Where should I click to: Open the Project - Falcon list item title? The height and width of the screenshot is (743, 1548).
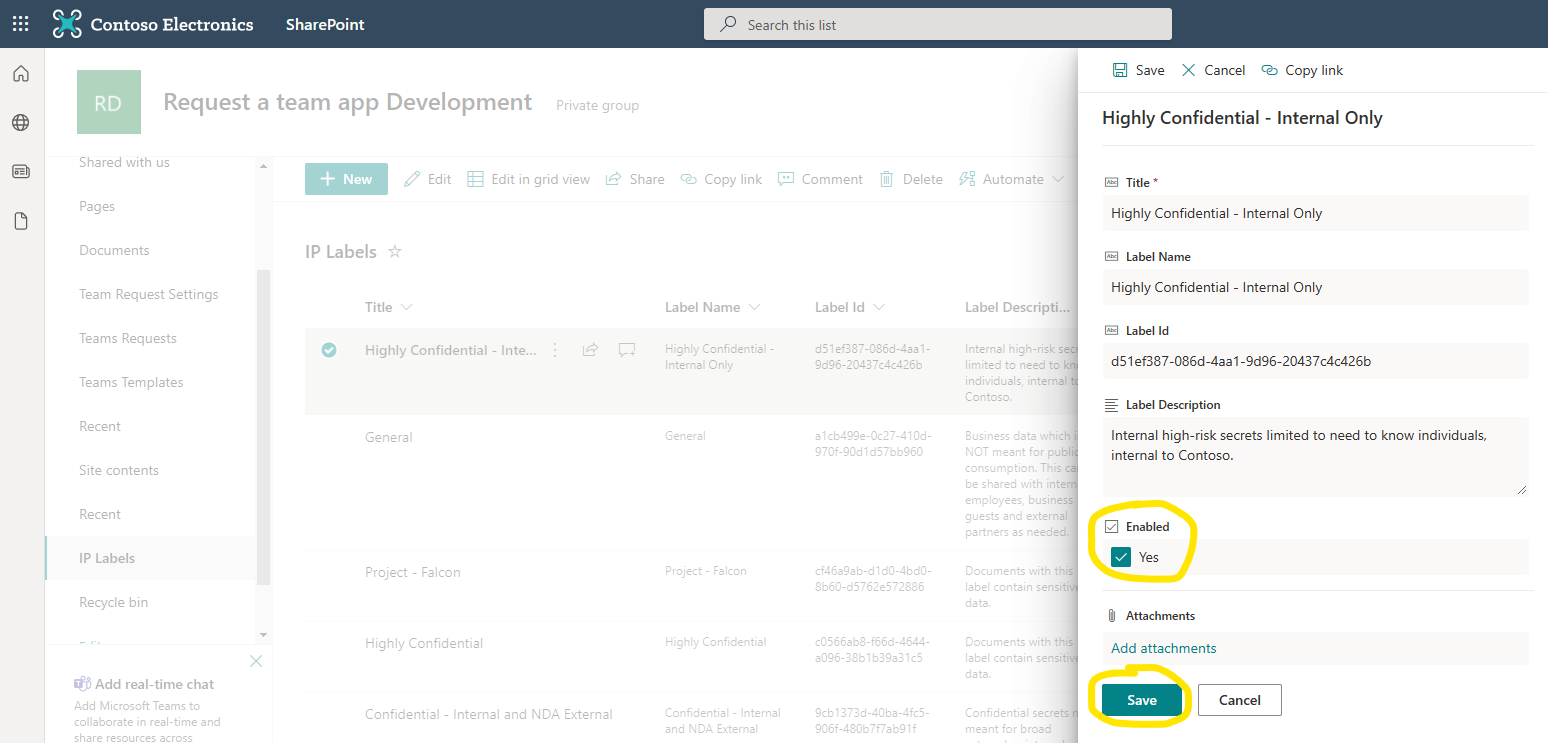[413, 572]
